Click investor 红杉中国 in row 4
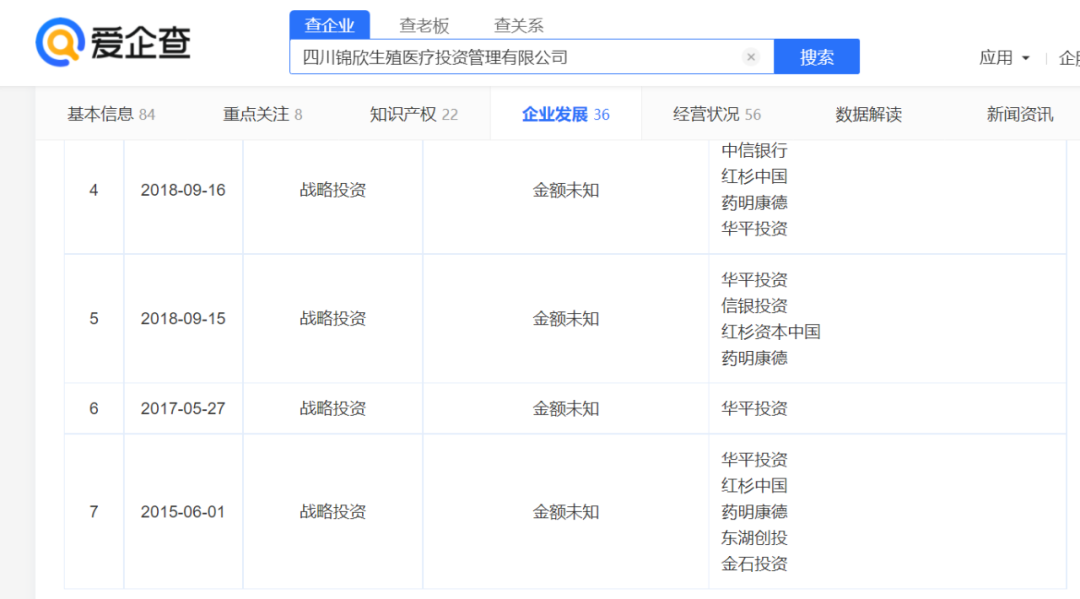 coord(754,176)
